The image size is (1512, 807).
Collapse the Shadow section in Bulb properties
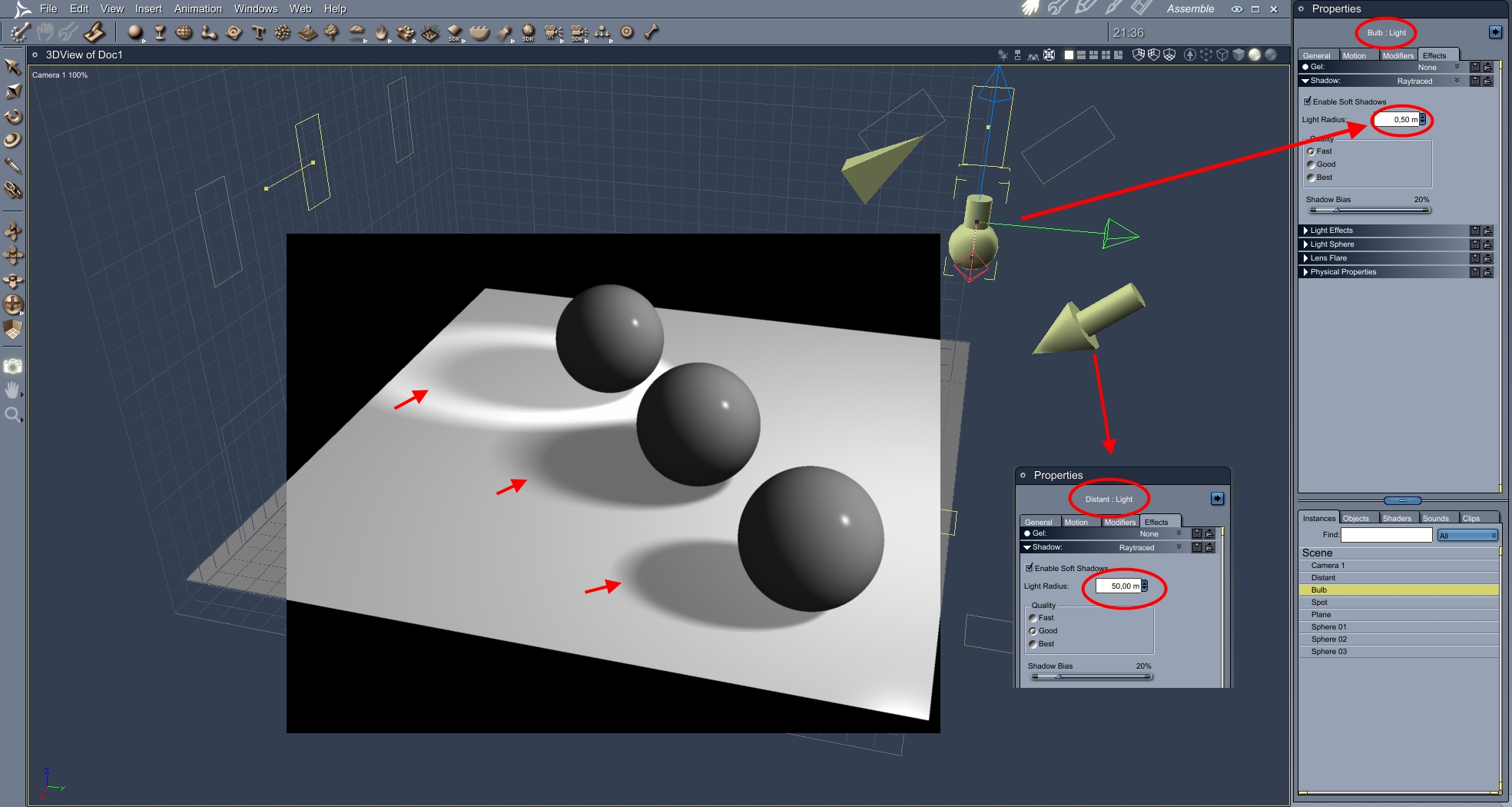tap(1305, 81)
